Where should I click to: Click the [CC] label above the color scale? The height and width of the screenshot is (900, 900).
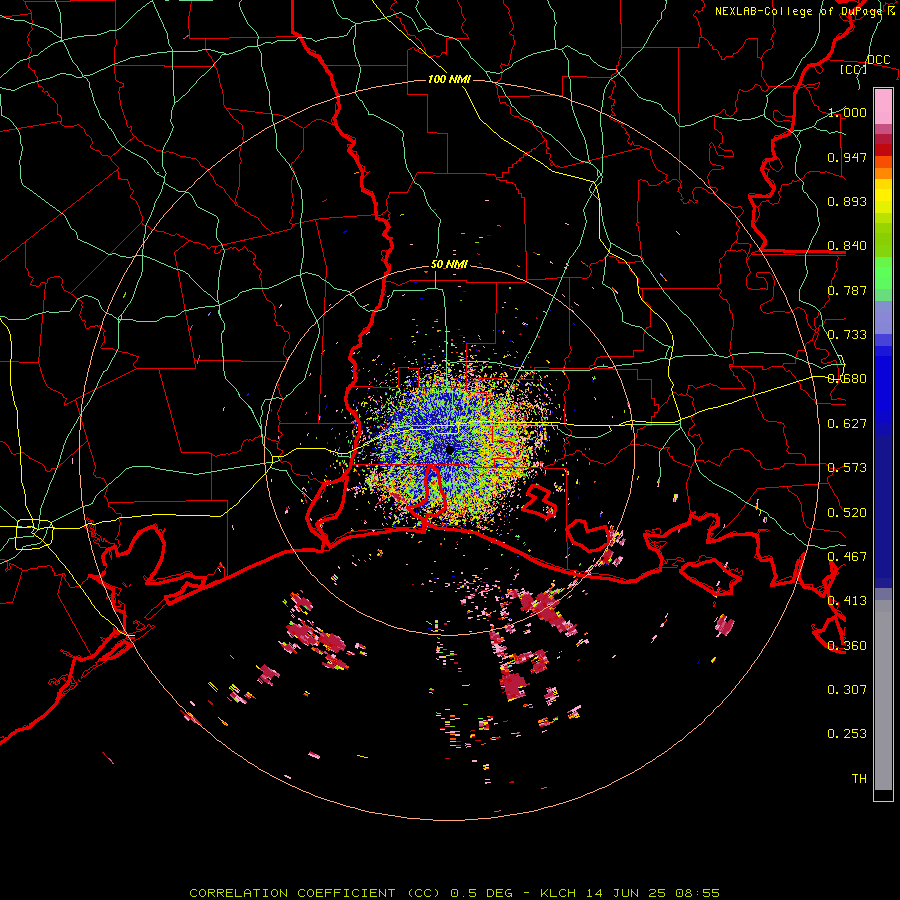coord(853,69)
